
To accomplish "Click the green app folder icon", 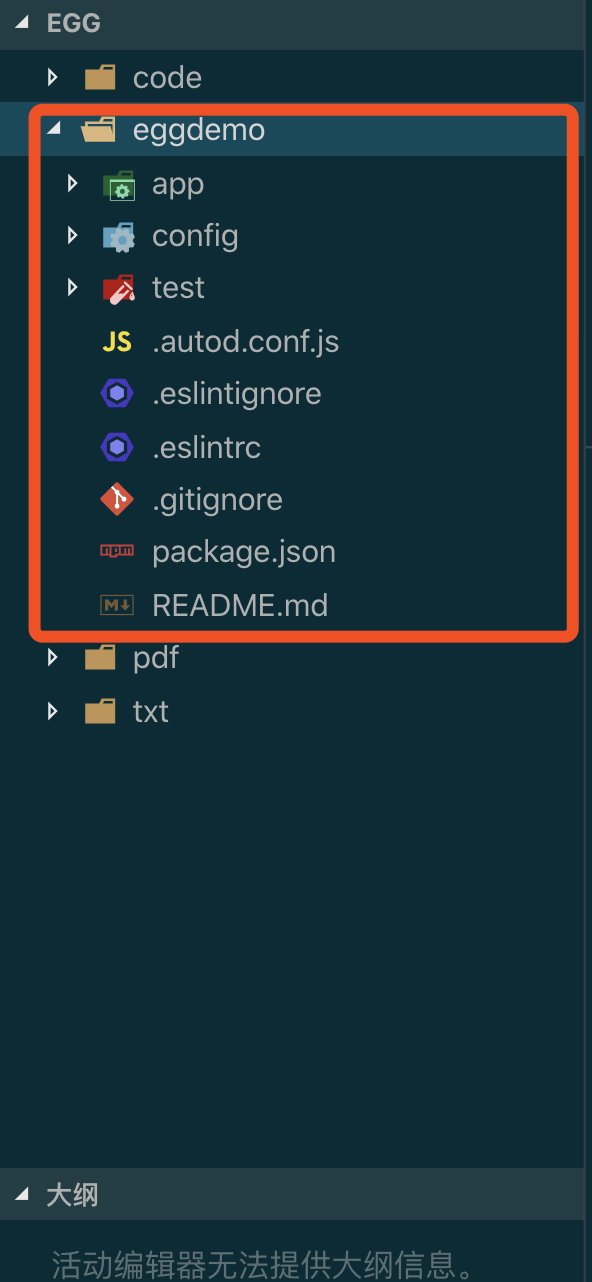I will 119,183.
